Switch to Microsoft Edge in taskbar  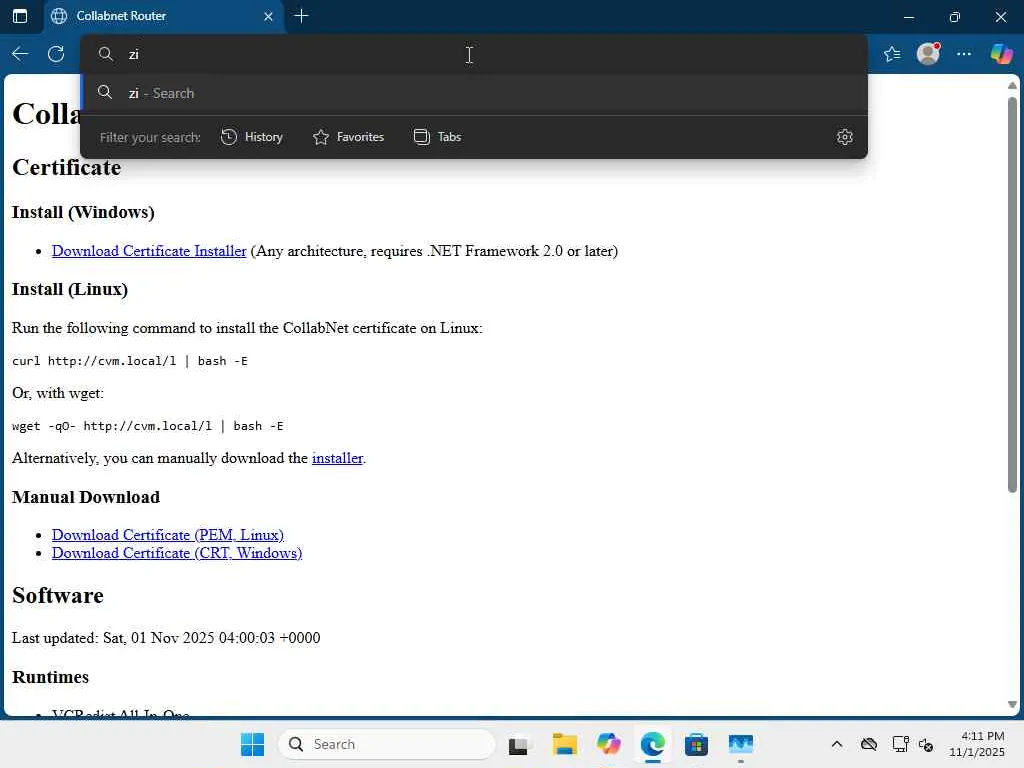click(652, 744)
